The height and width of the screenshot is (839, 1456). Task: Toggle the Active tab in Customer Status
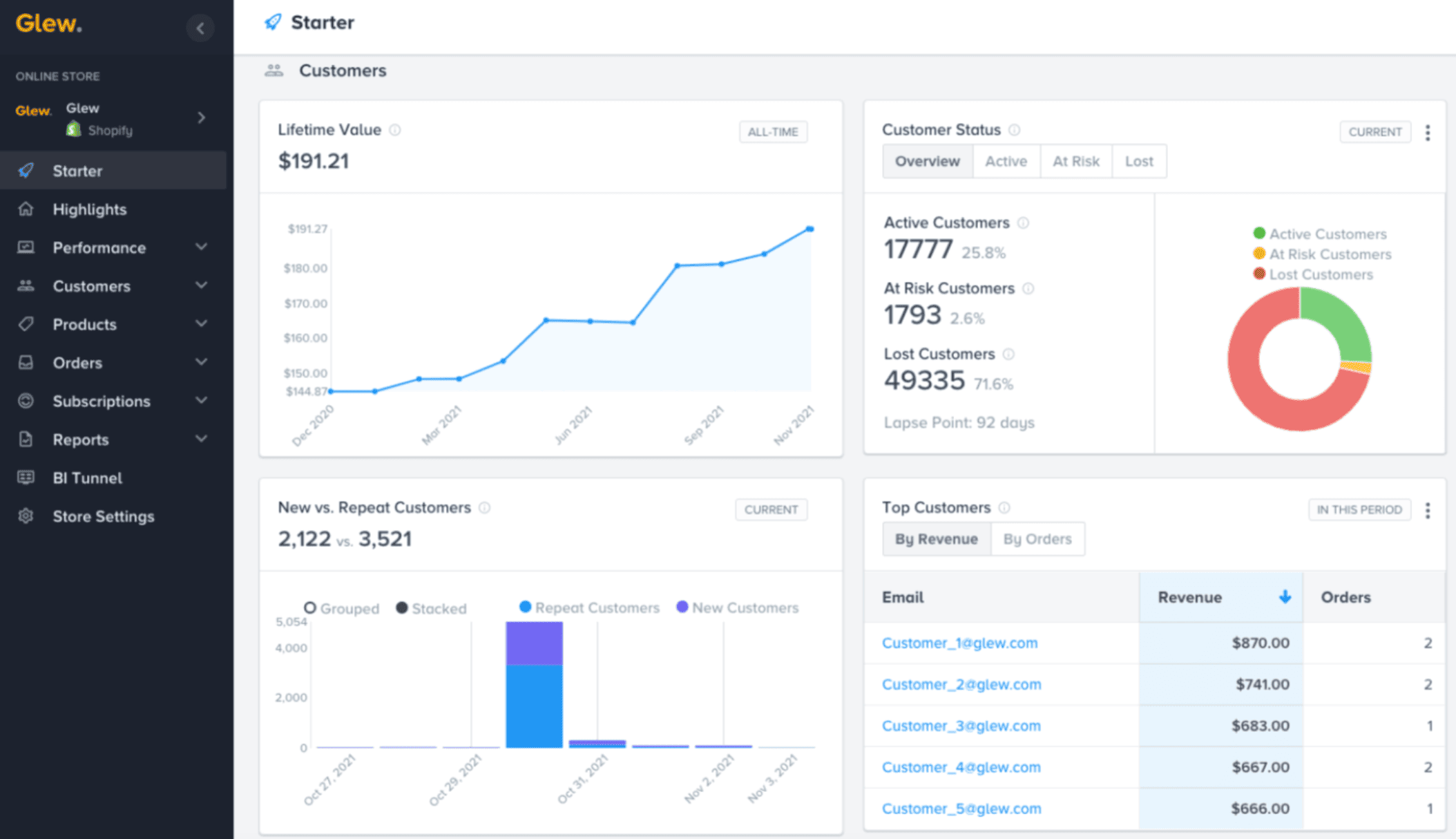pos(1005,161)
